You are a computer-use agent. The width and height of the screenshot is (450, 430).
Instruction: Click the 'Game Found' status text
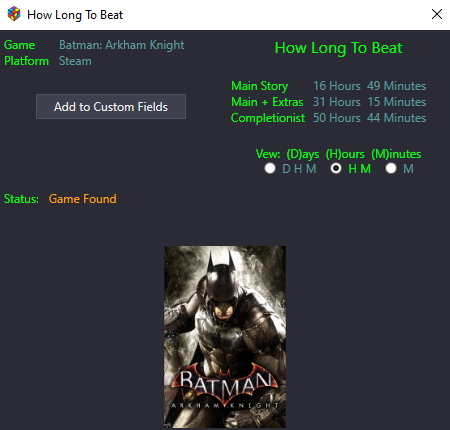click(x=83, y=199)
